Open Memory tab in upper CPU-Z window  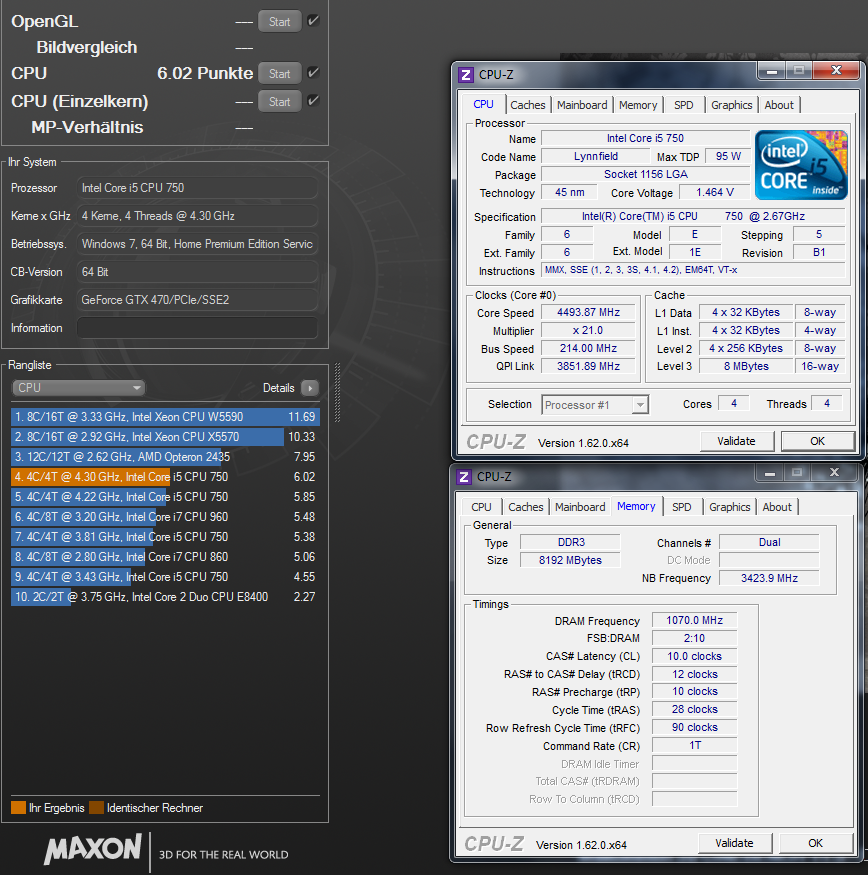coord(638,105)
